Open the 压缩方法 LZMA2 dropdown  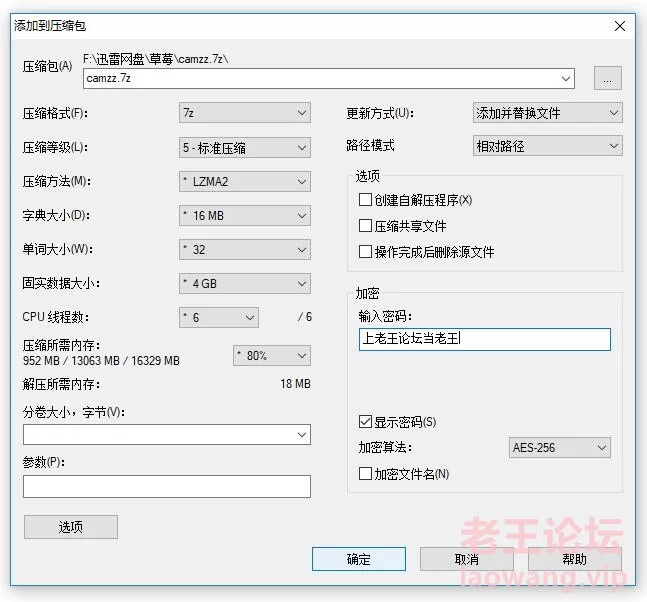(x=245, y=182)
